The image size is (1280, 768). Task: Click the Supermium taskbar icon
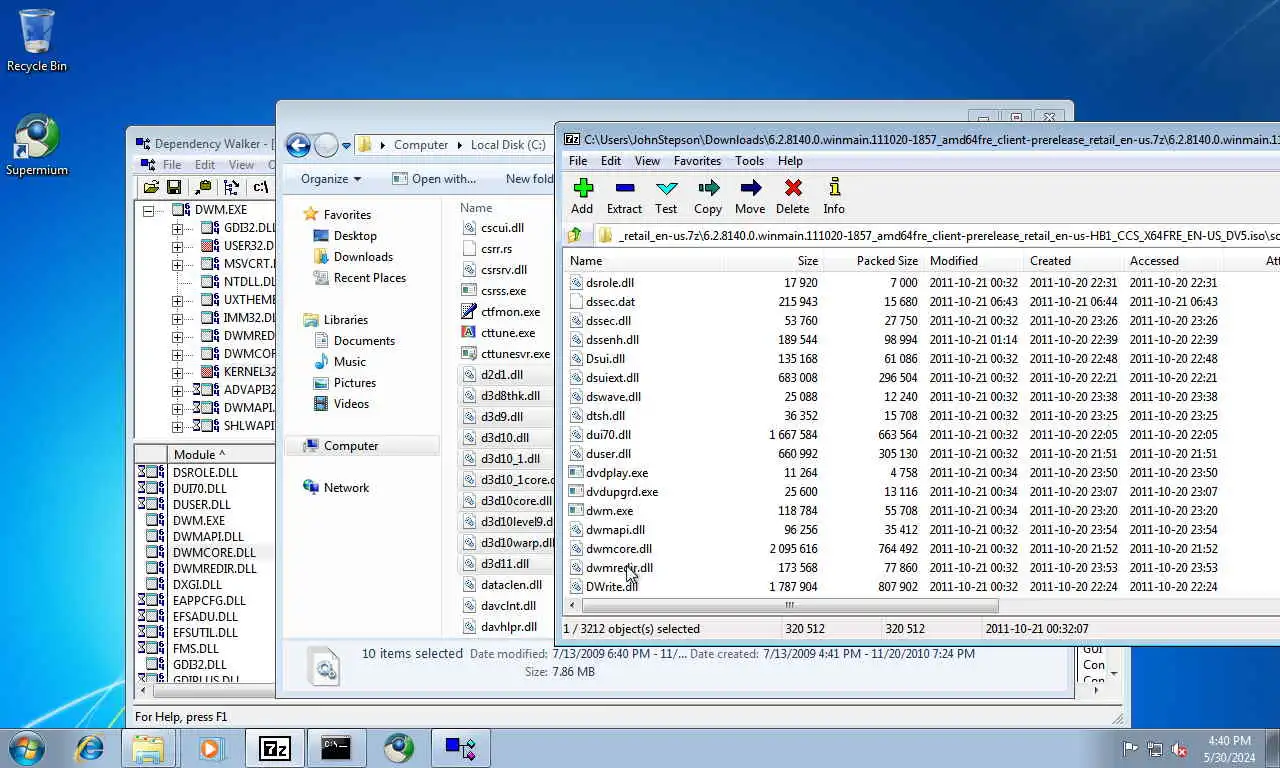click(398, 747)
